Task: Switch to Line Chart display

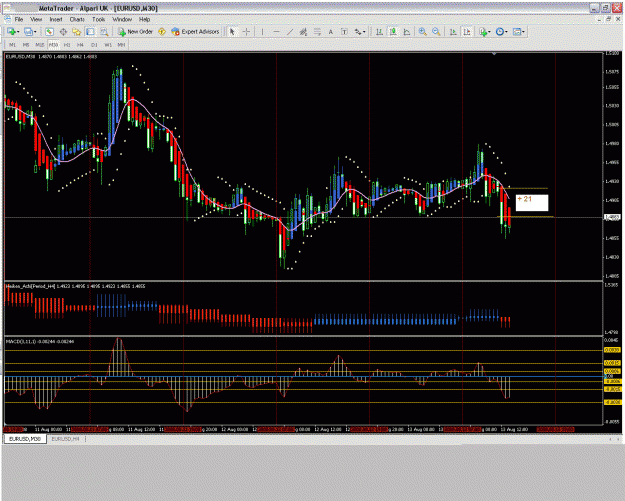Action: click(407, 31)
